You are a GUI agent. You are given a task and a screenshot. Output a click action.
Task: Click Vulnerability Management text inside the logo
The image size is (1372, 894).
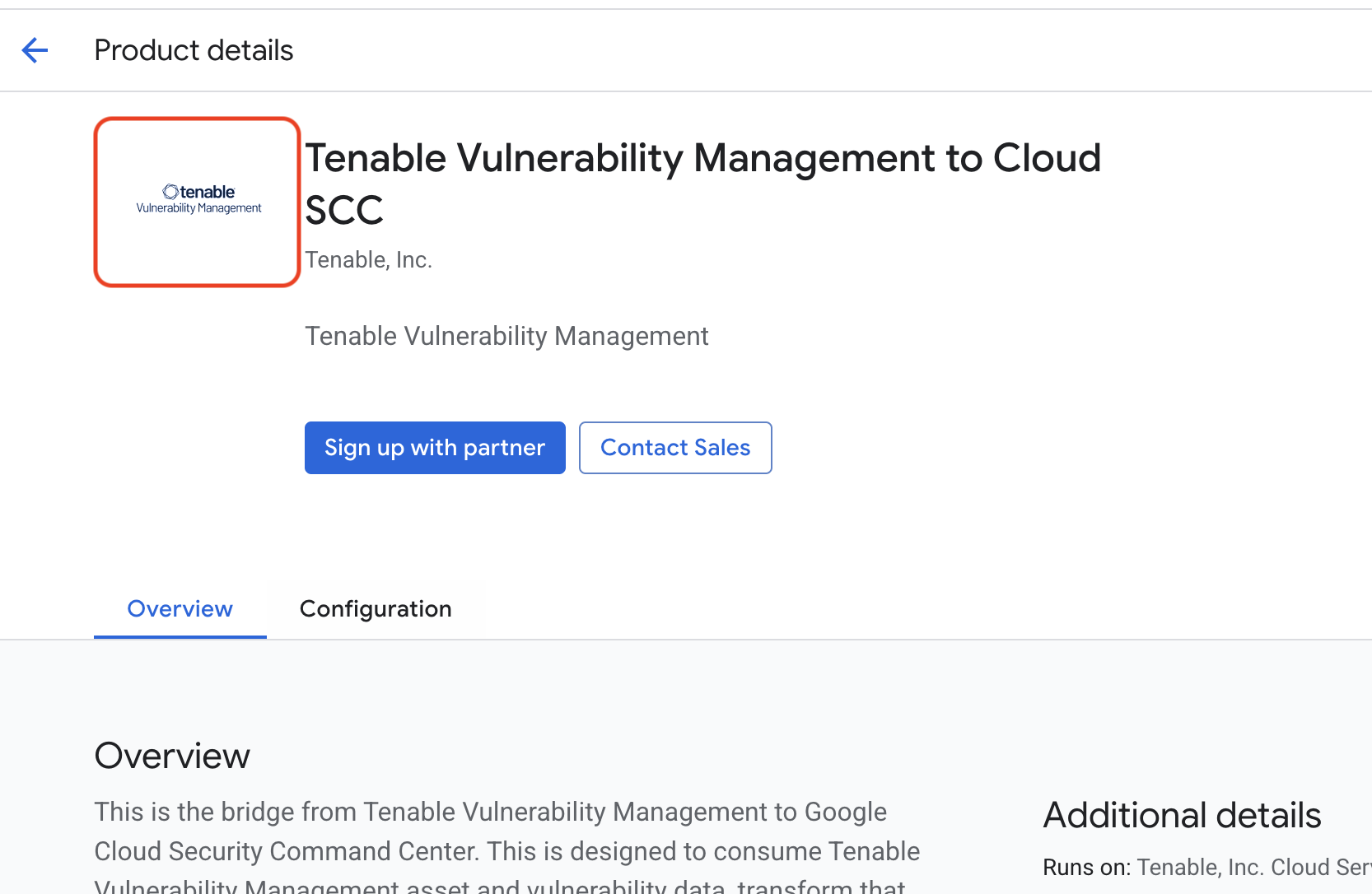tap(198, 208)
